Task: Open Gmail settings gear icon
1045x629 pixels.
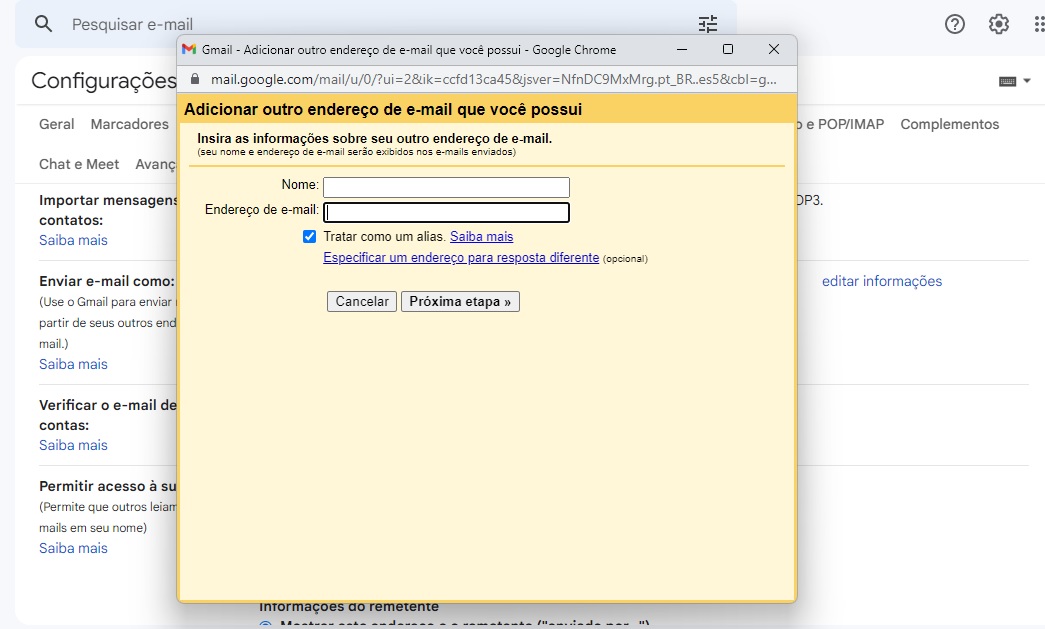Action: pyautogui.click(x=998, y=25)
